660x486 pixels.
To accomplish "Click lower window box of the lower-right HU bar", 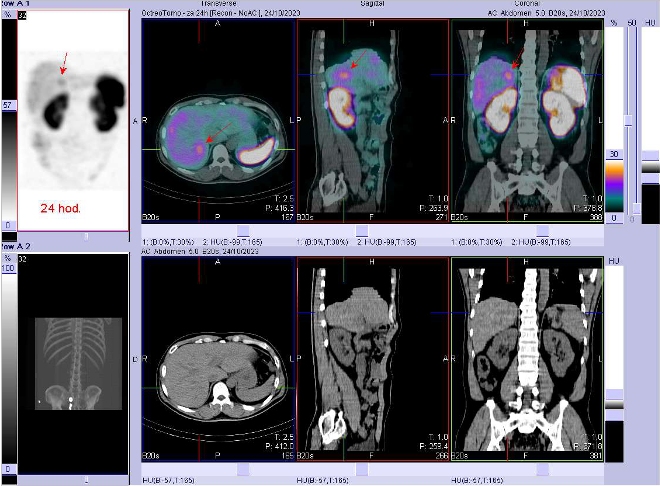I will click(x=614, y=415).
